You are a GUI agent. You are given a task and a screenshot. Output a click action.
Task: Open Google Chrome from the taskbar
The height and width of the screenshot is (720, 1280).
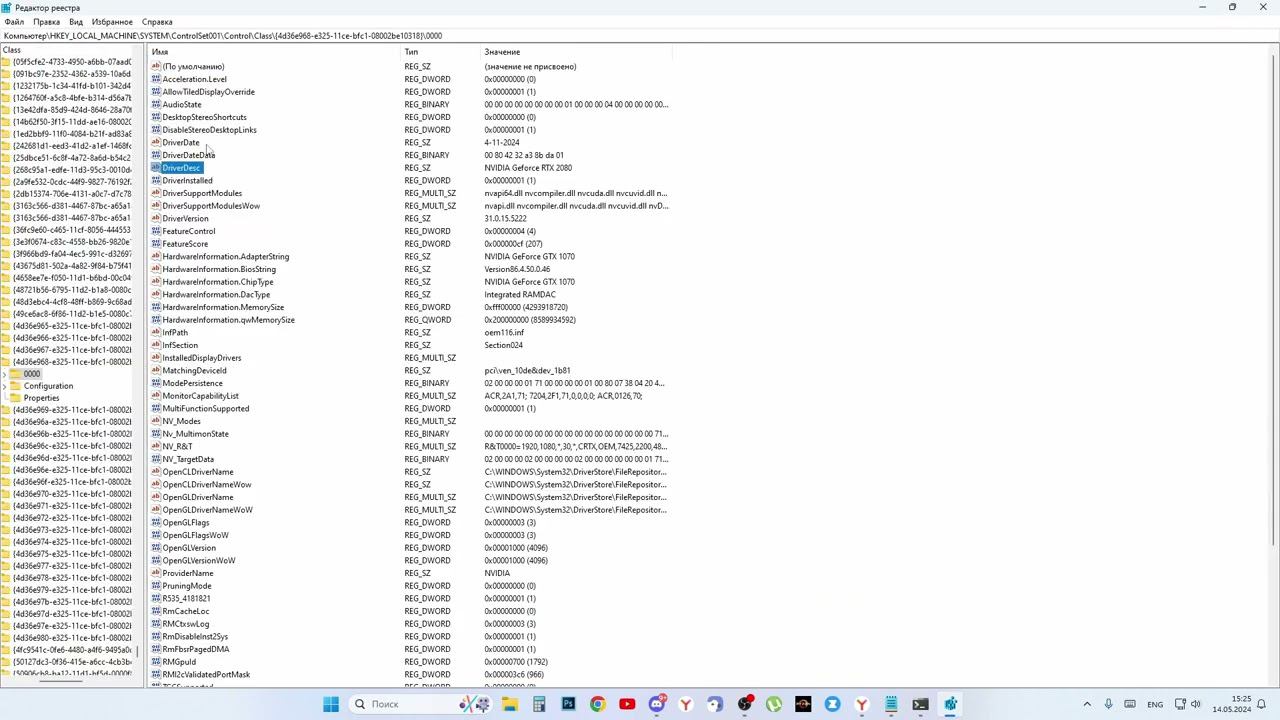[597, 704]
